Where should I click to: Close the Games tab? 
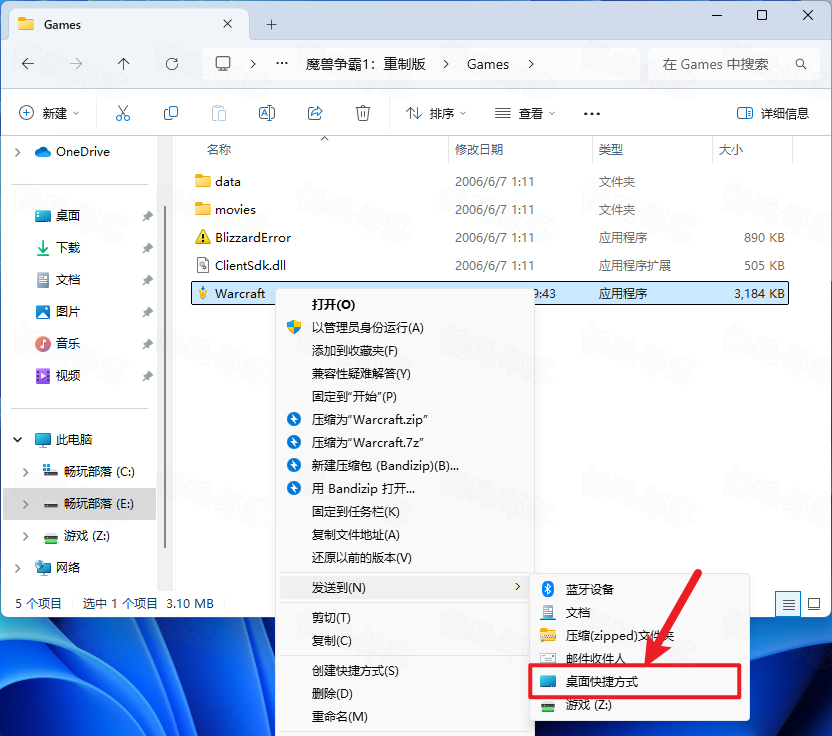tap(228, 24)
